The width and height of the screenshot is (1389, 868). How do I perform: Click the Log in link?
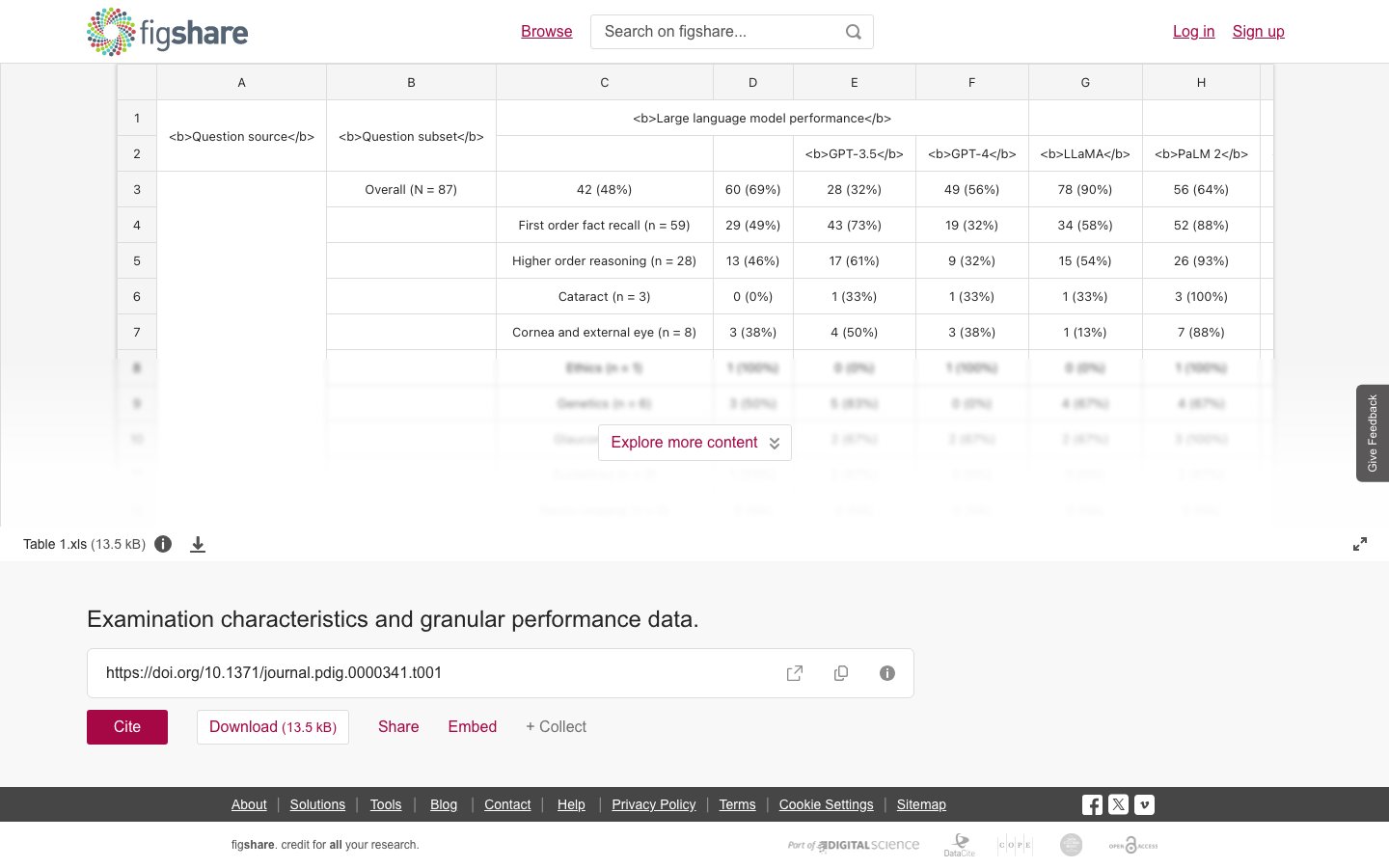tap(1194, 32)
